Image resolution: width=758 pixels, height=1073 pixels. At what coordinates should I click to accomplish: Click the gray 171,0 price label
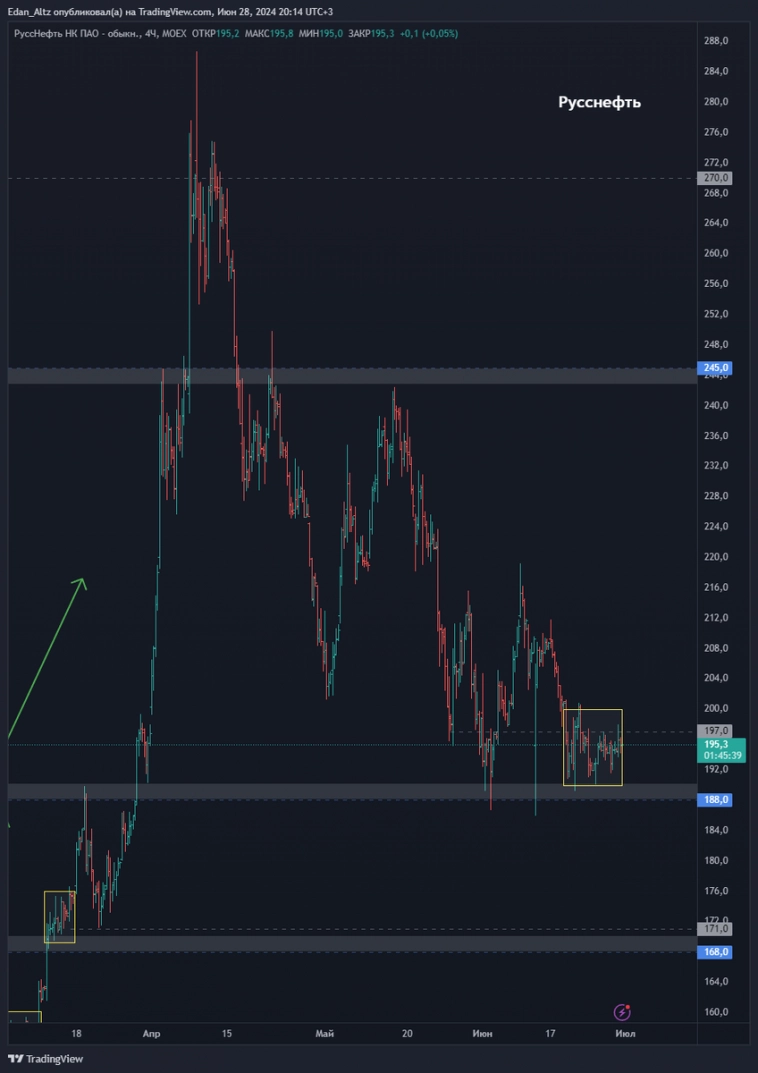(x=714, y=929)
